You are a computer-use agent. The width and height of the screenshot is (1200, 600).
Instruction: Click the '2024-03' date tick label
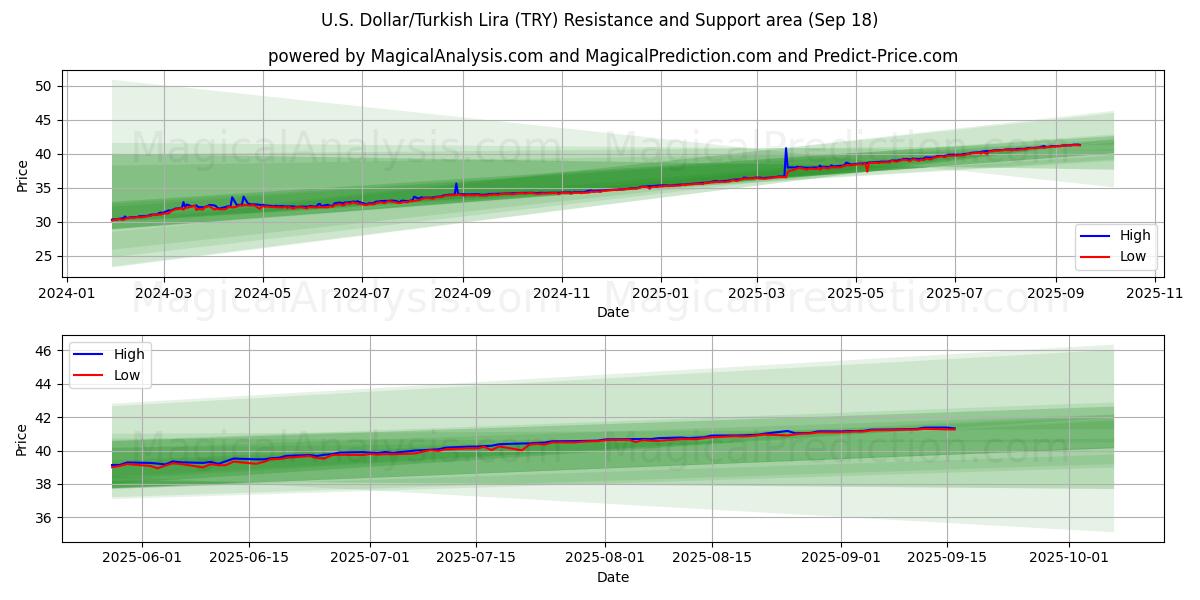(164, 293)
